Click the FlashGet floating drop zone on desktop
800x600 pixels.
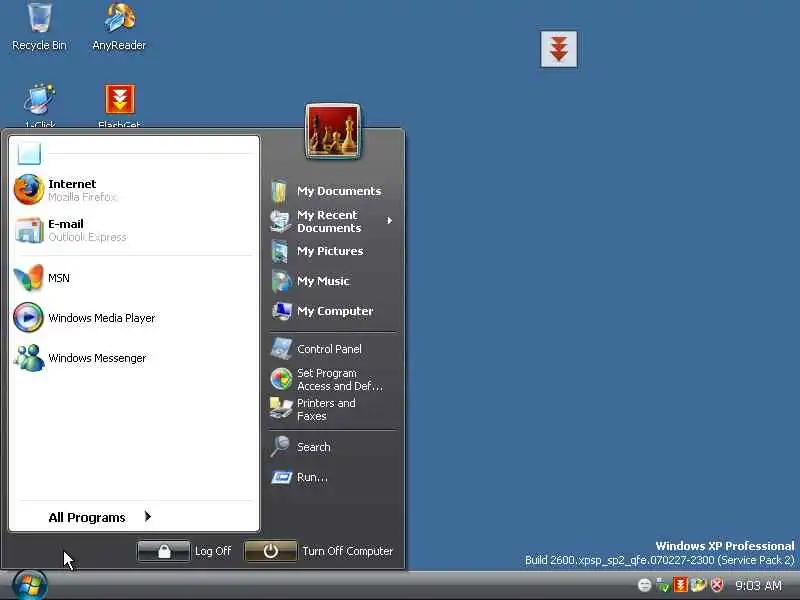coord(559,49)
